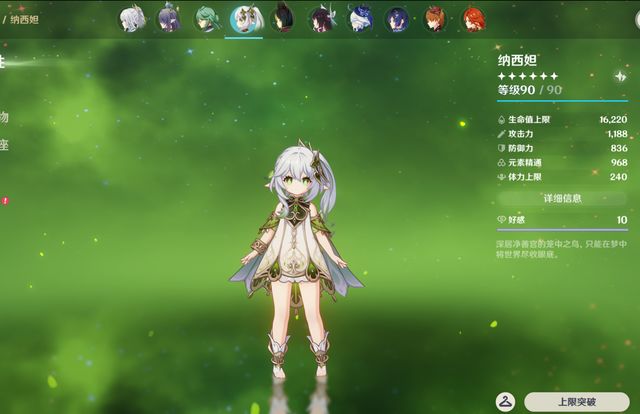Click the 防御力 label
The height and width of the screenshot is (414, 640).
pyautogui.click(x=521, y=148)
